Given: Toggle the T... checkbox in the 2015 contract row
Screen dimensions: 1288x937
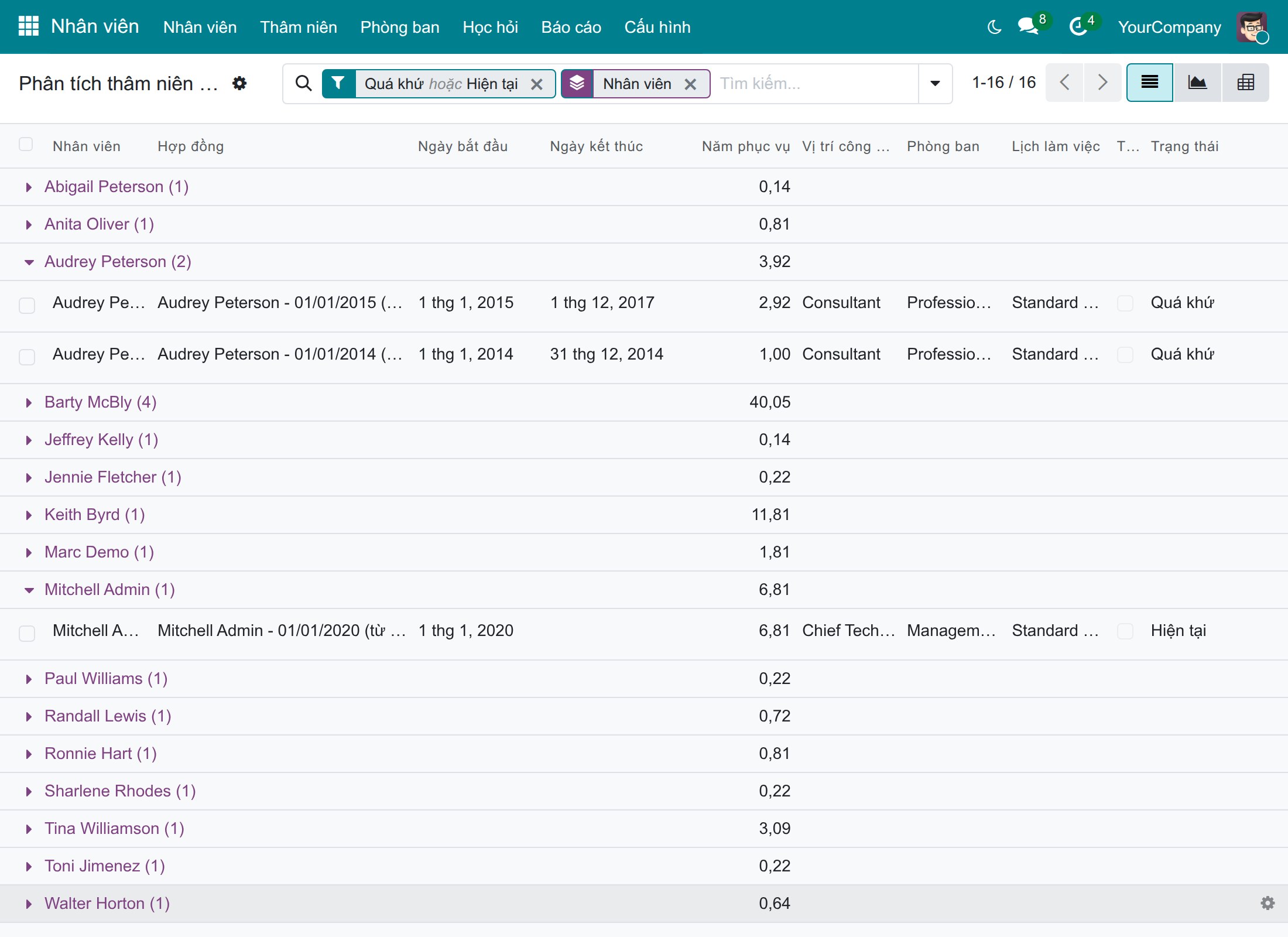Looking at the screenshot, I should (x=1125, y=303).
